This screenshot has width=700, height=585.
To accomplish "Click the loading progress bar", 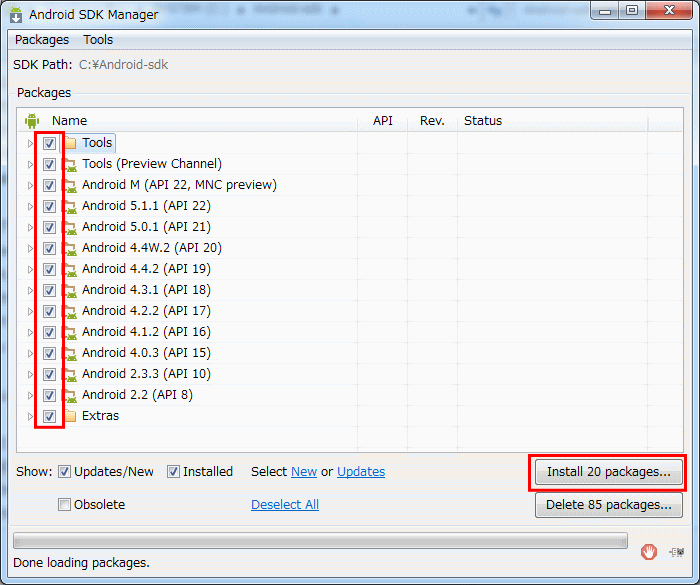I will (321, 540).
